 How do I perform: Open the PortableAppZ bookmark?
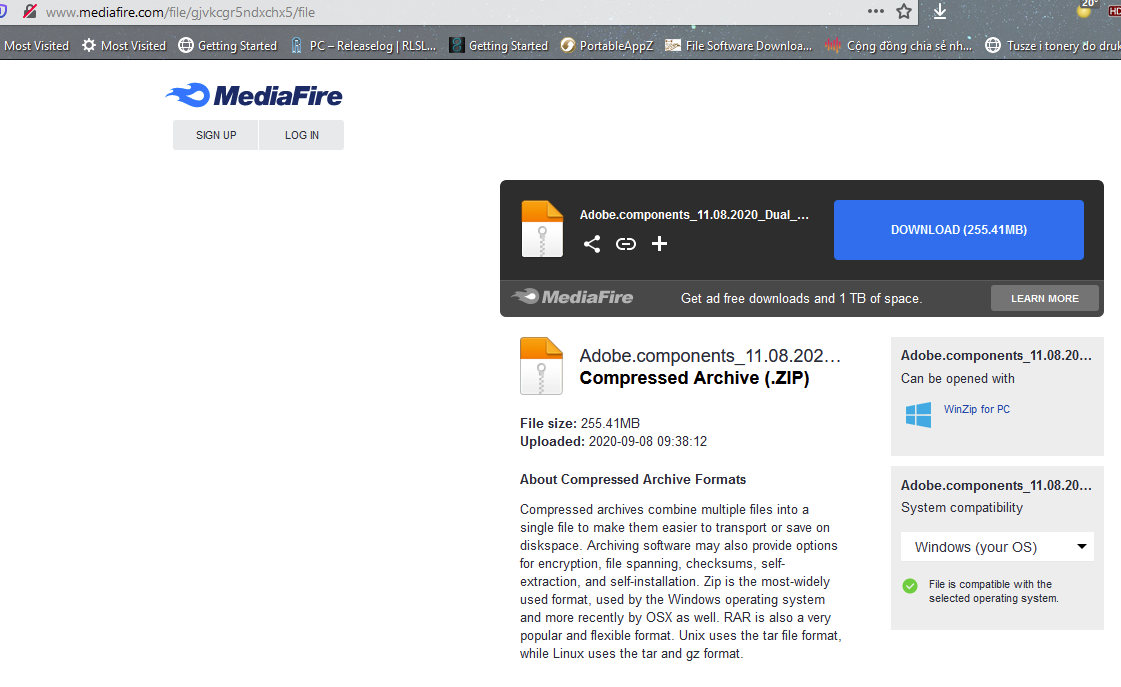(x=606, y=45)
